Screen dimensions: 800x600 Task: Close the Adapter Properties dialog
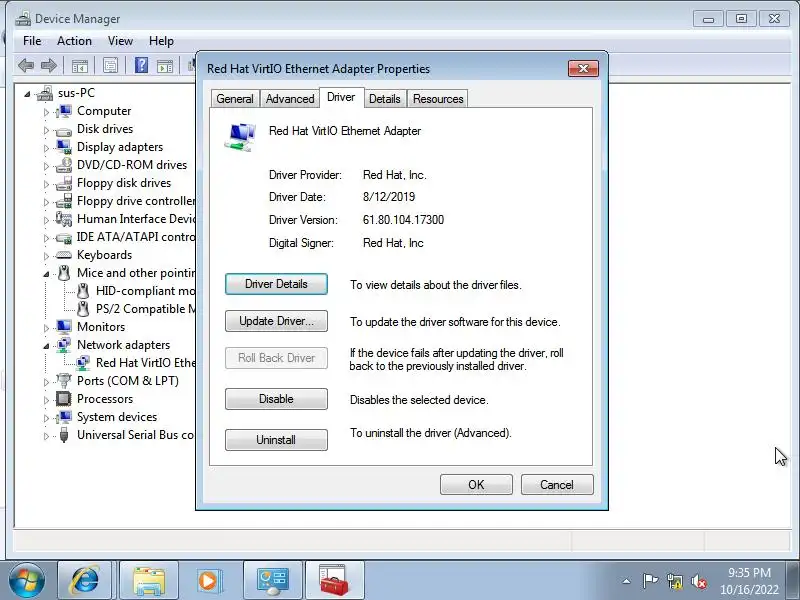583,68
